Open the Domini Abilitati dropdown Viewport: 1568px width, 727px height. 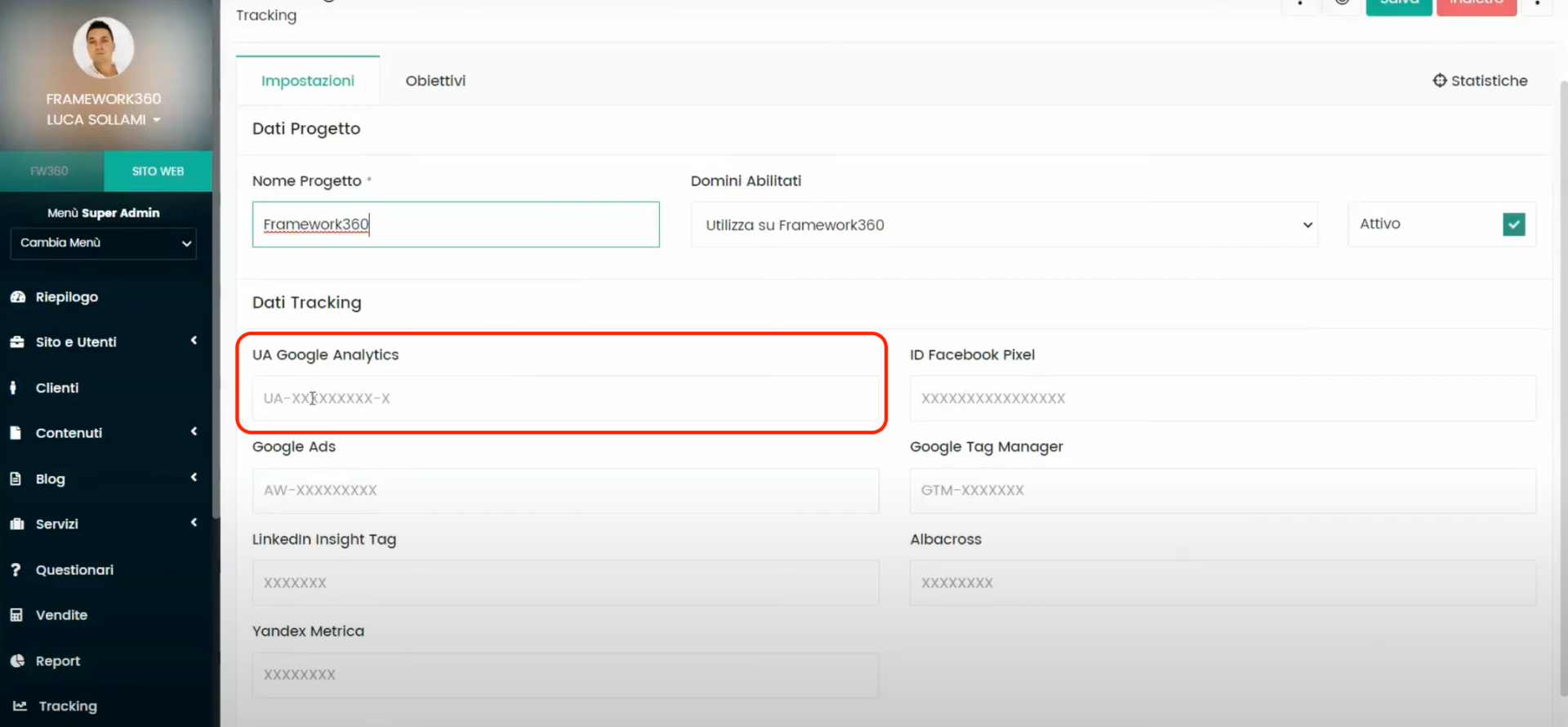[1004, 225]
